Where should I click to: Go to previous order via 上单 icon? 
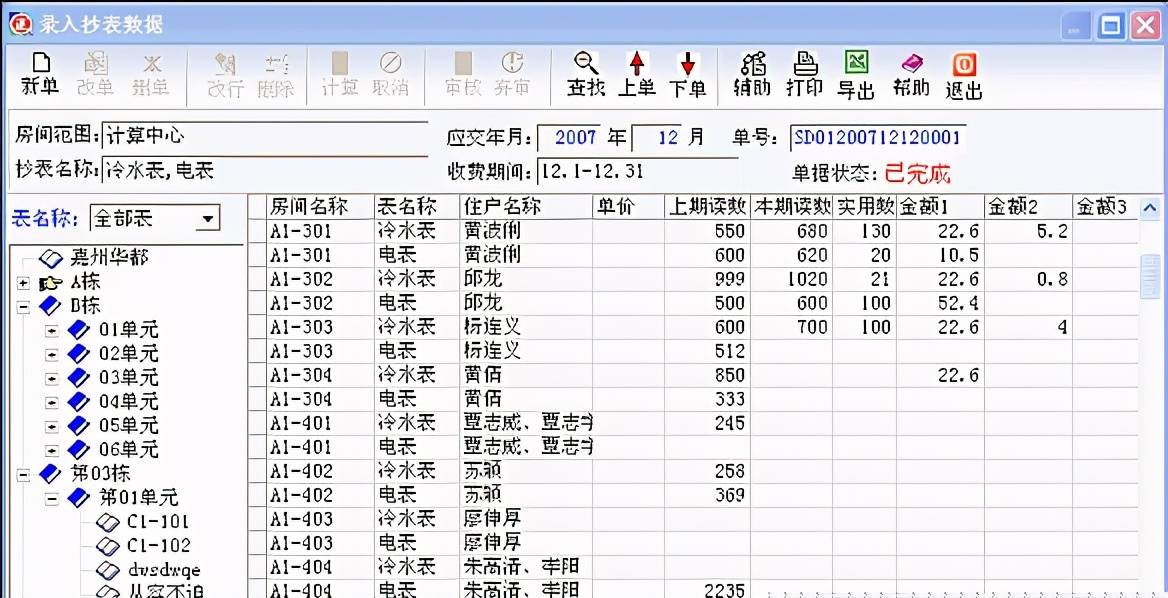coord(638,75)
